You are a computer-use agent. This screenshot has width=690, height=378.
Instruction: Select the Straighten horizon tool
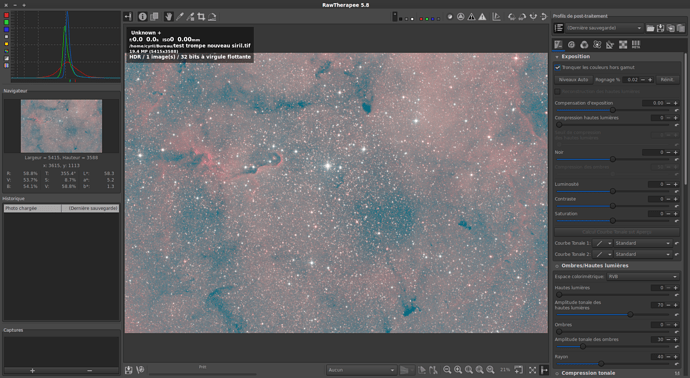[x=212, y=17]
